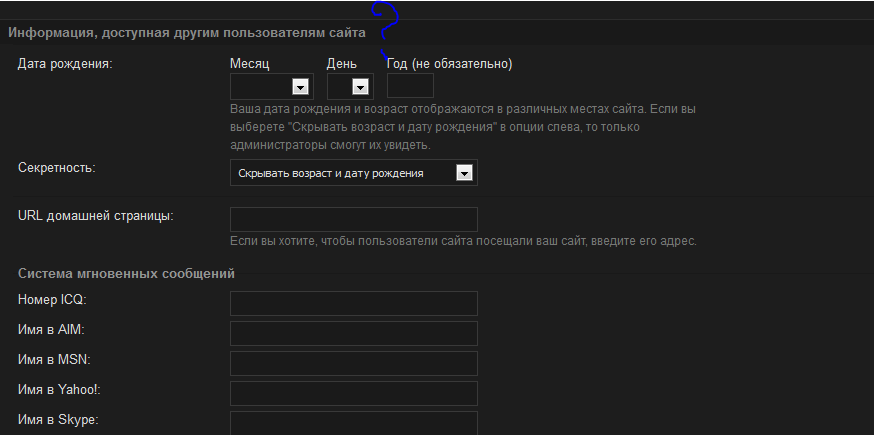874x435 pixels.
Task: Focus the Имя в Skype input field
Action: tap(354, 423)
